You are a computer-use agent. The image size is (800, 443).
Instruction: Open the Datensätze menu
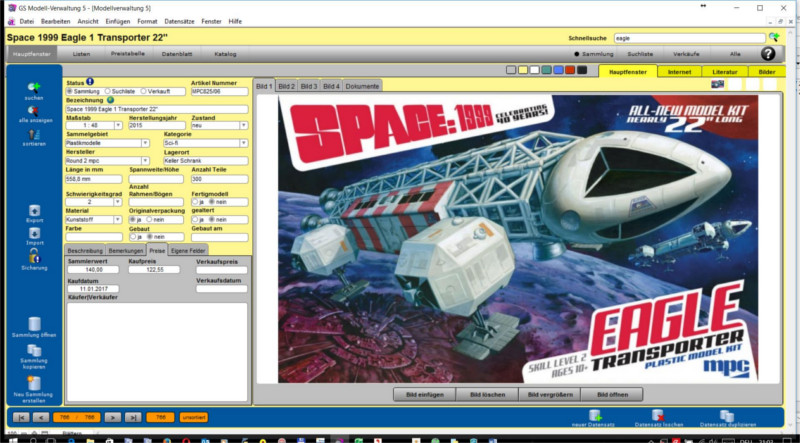179,21
